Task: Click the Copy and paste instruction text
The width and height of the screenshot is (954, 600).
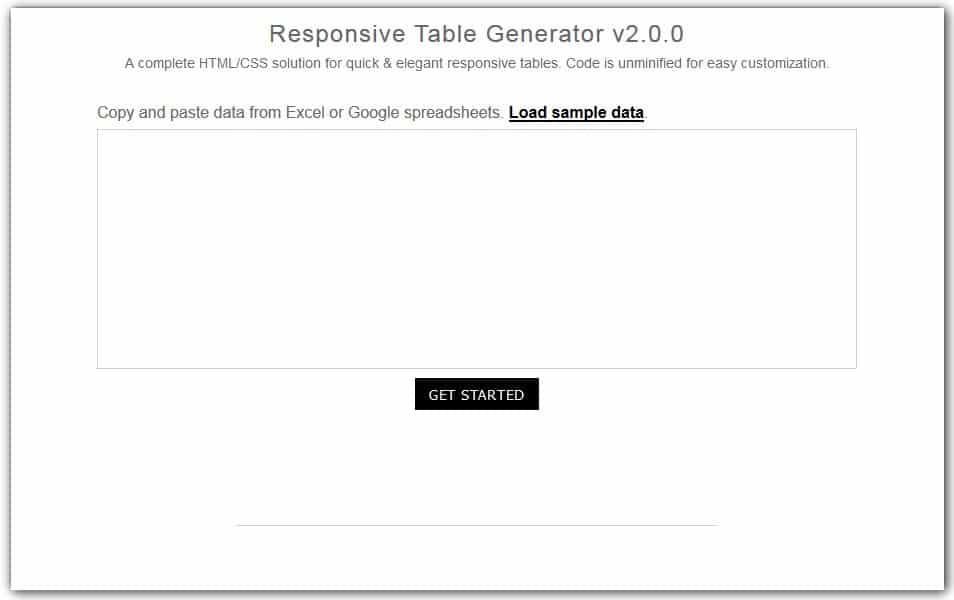Action: [x=300, y=112]
